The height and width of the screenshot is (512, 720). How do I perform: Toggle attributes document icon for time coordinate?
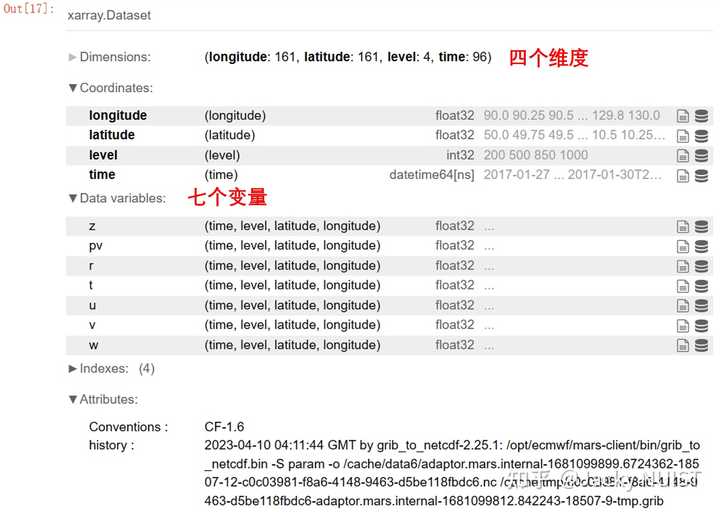(683, 175)
